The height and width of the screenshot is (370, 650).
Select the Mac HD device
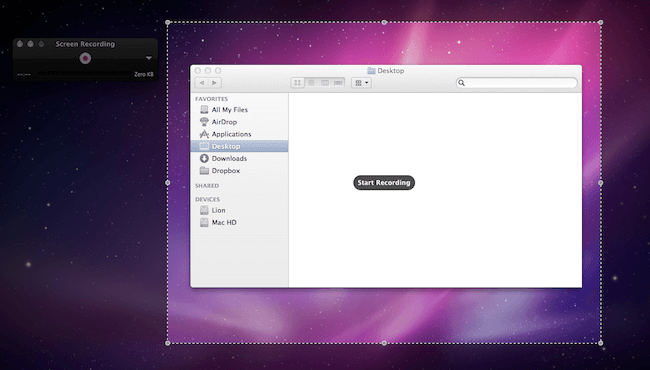pyautogui.click(x=239, y=222)
